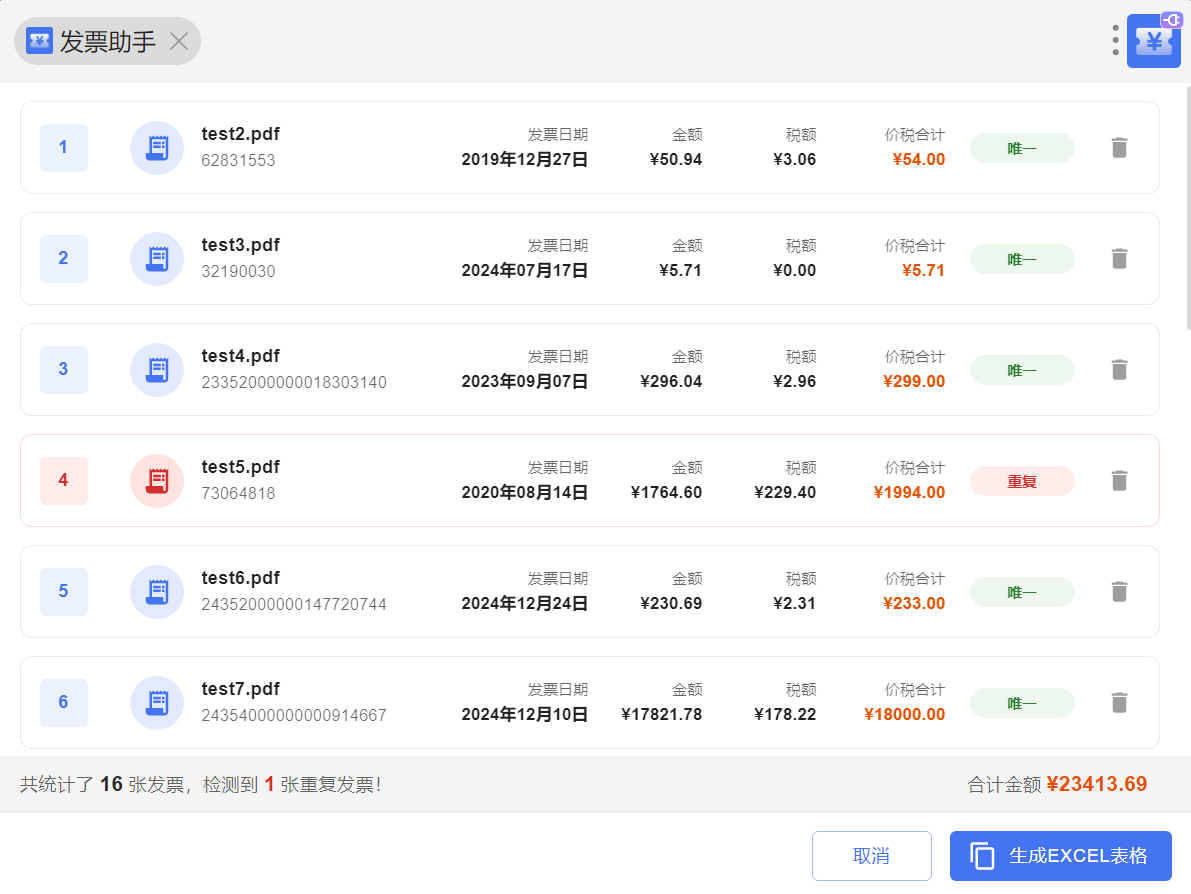Screen dimensions: 1191x894
Task: Remove the test7.pdf invoice entry
Action: click(1119, 703)
